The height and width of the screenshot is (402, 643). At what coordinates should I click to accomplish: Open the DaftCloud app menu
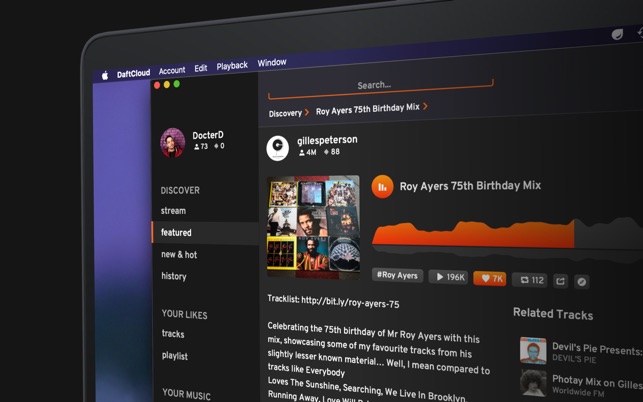[133, 73]
